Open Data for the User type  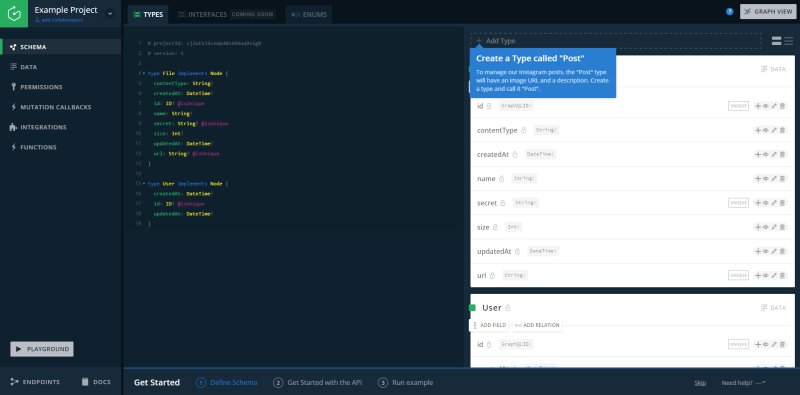pyautogui.click(x=773, y=308)
